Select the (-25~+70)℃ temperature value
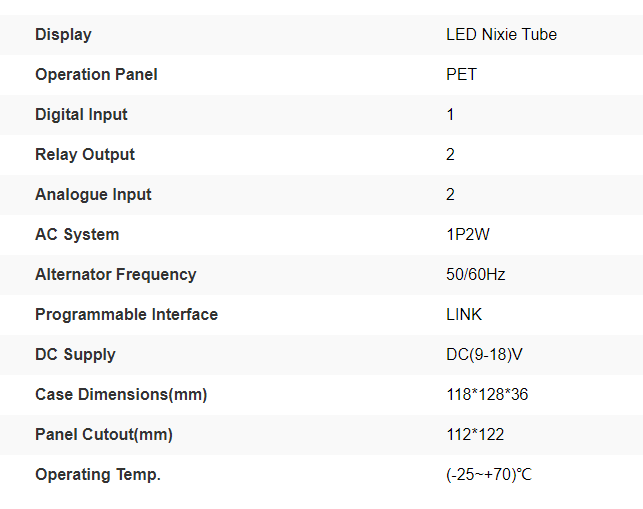643x509 pixels. pos(489,474)
